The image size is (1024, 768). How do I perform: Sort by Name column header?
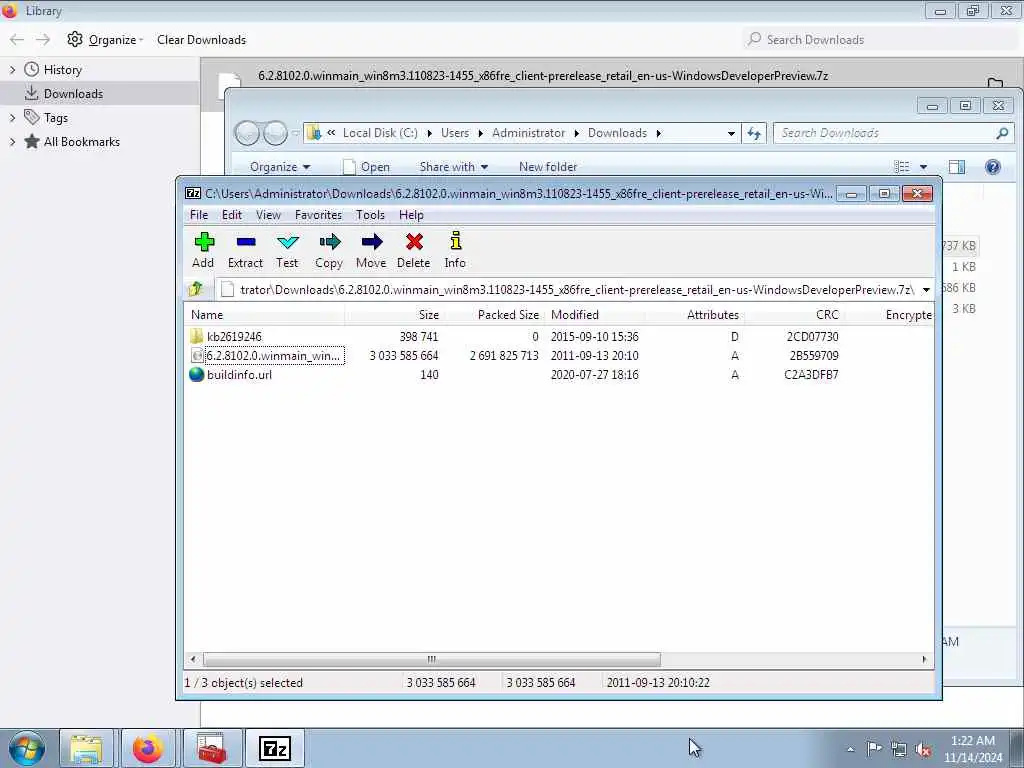pos(266,315)
